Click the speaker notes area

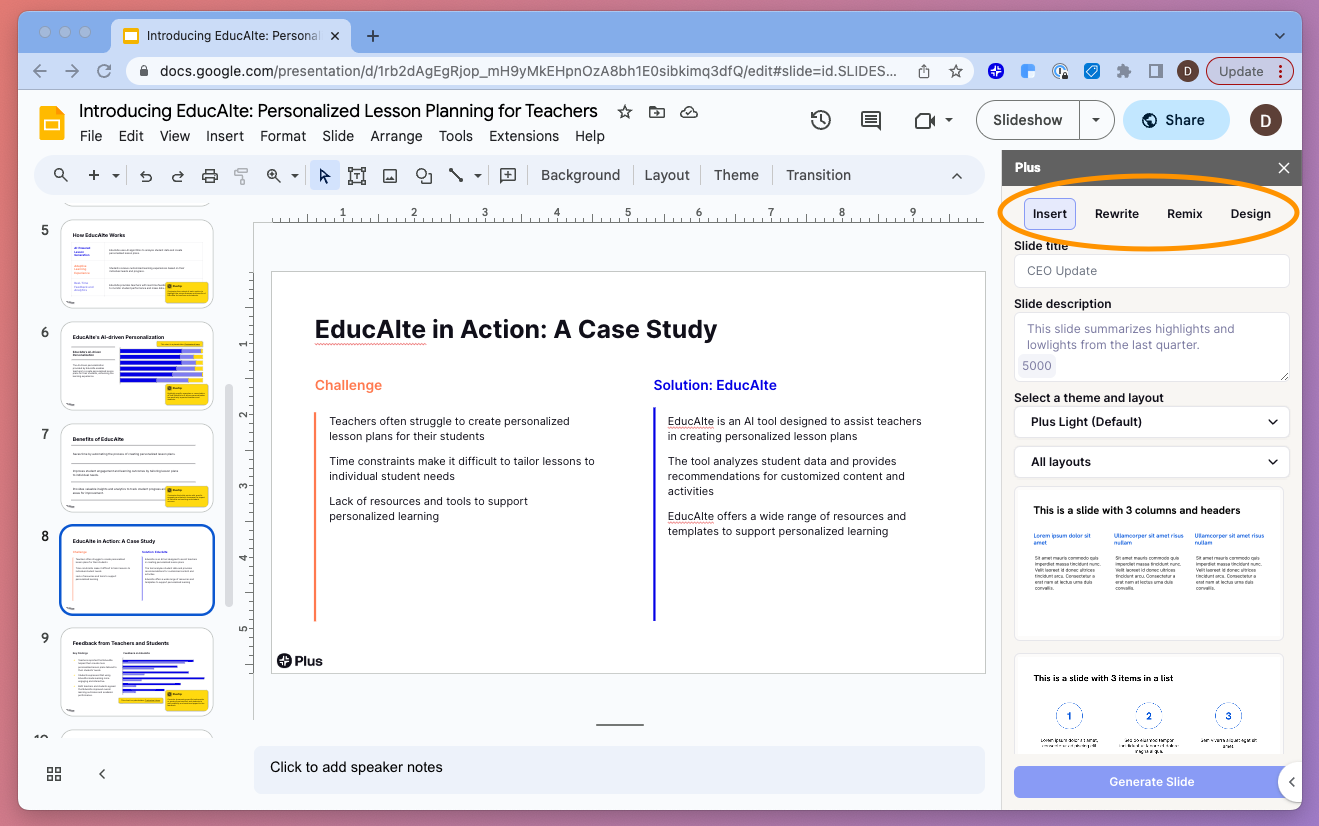[x=619, y=768]
